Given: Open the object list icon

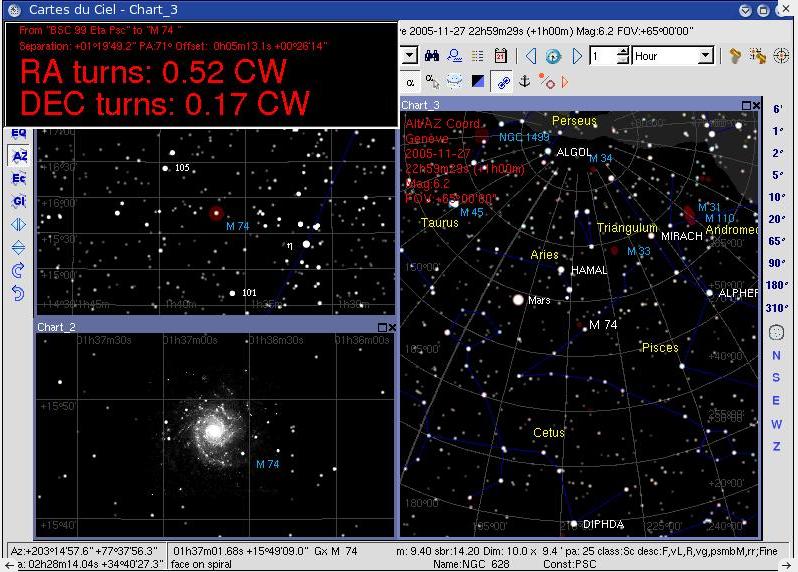Looking at the screenshot, I should pos(477,55).
